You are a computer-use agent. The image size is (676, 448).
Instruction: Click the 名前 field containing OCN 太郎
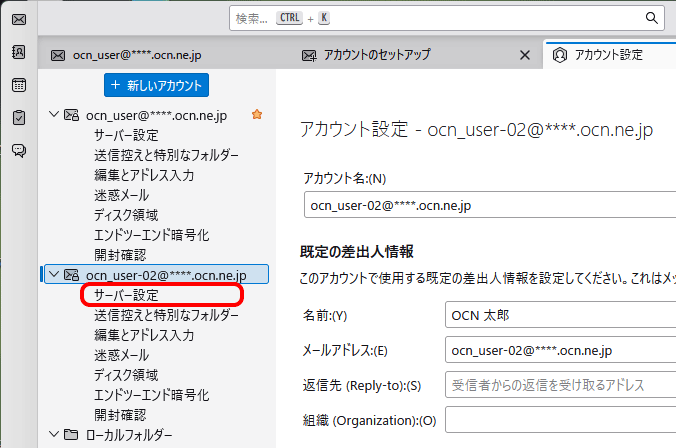point(559,316)
